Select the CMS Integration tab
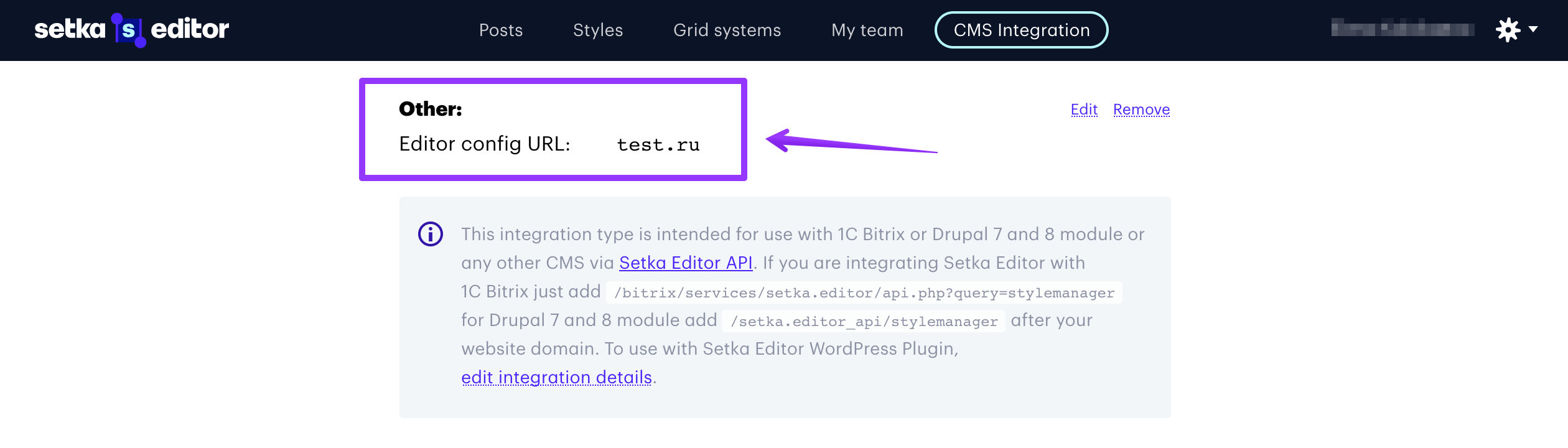Image resolution: width=1568 pixels, height=448 pixels. coord(1021,30)
